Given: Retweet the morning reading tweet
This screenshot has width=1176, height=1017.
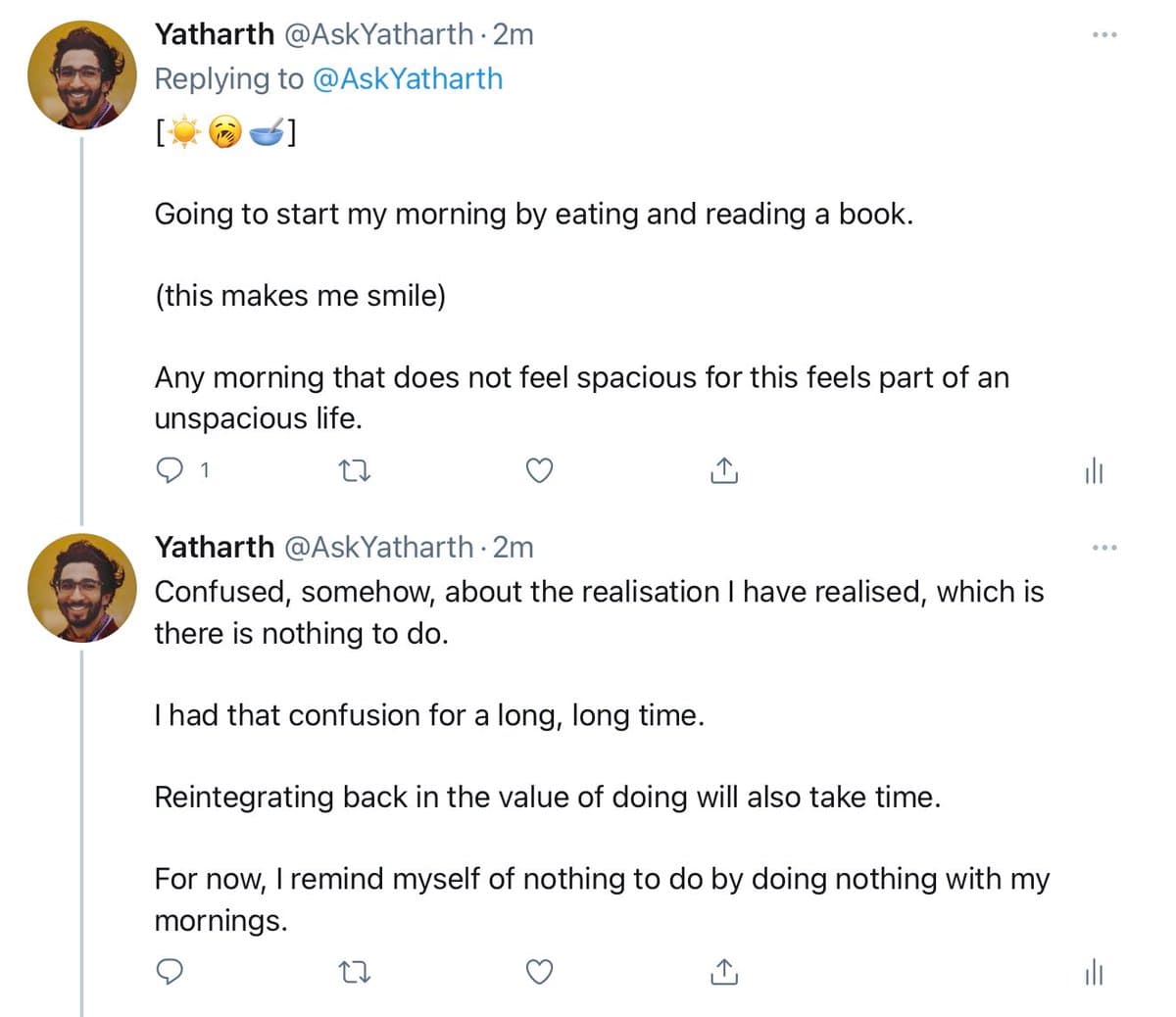Looking at the screenshot, I should coord(354,471).
